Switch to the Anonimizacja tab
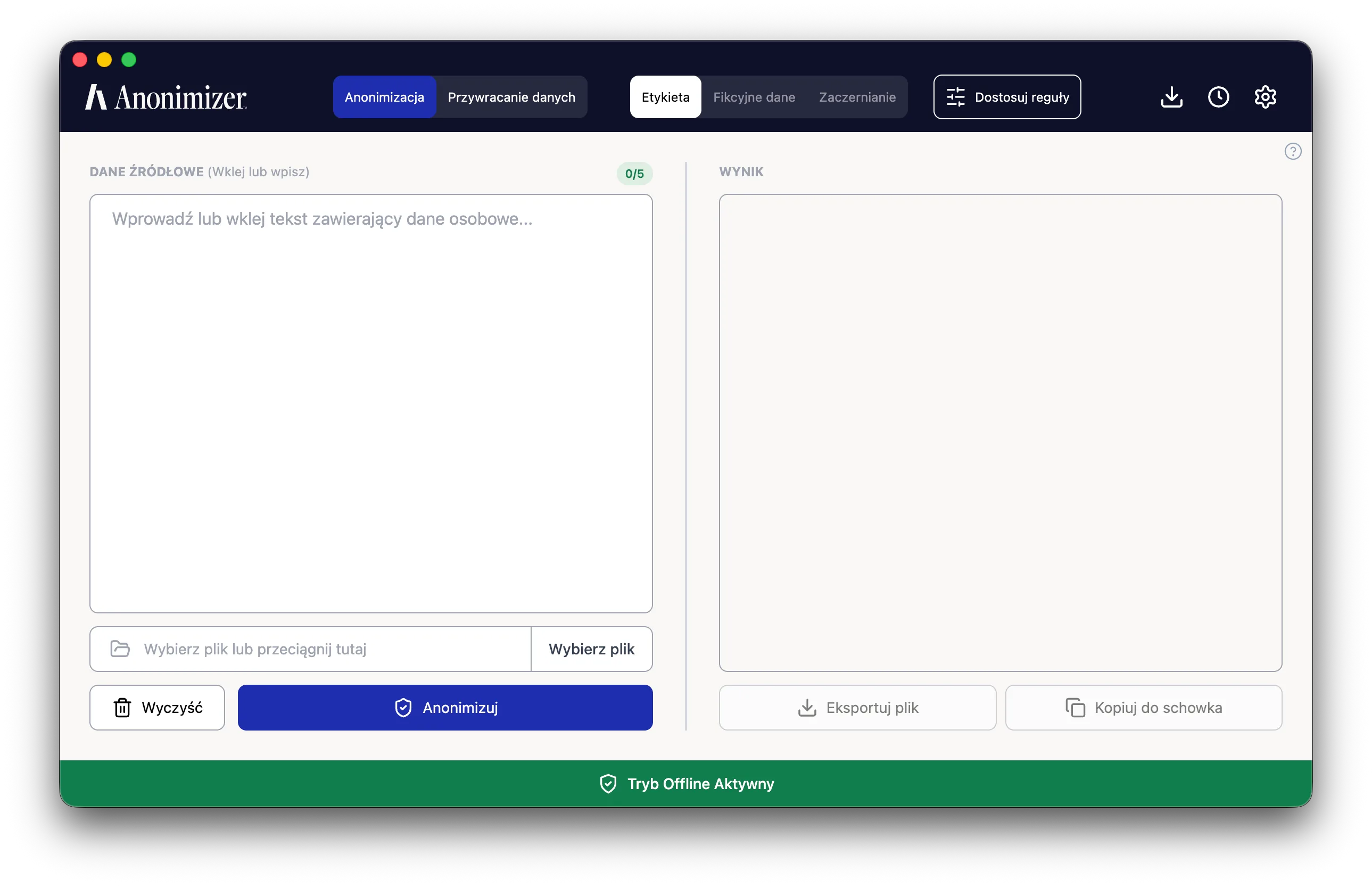The height and width of the screenshot is (886, 1372). click(x=384, y=97)
